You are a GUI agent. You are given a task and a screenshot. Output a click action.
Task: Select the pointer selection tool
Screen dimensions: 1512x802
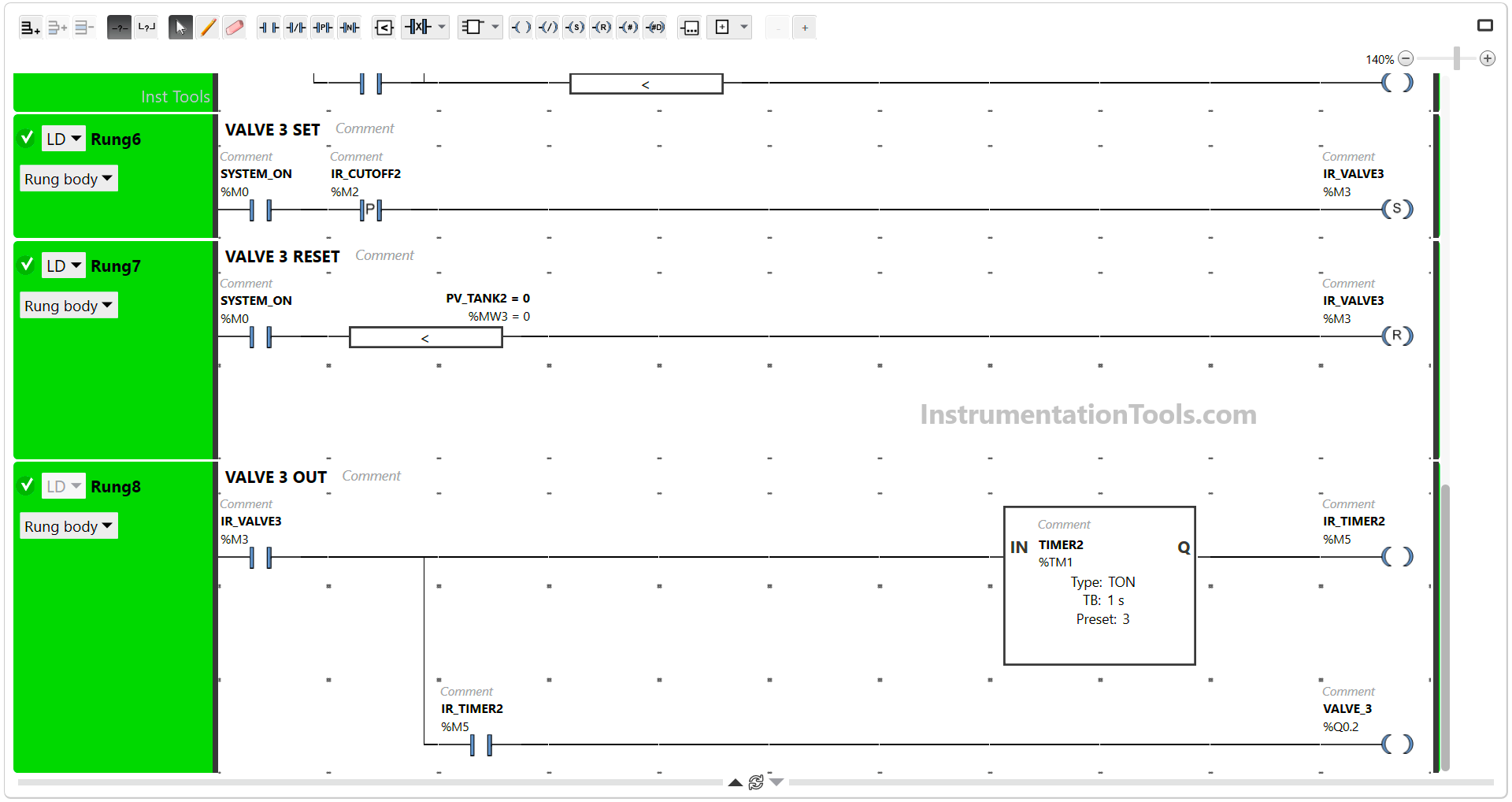(x=180, y=28)
